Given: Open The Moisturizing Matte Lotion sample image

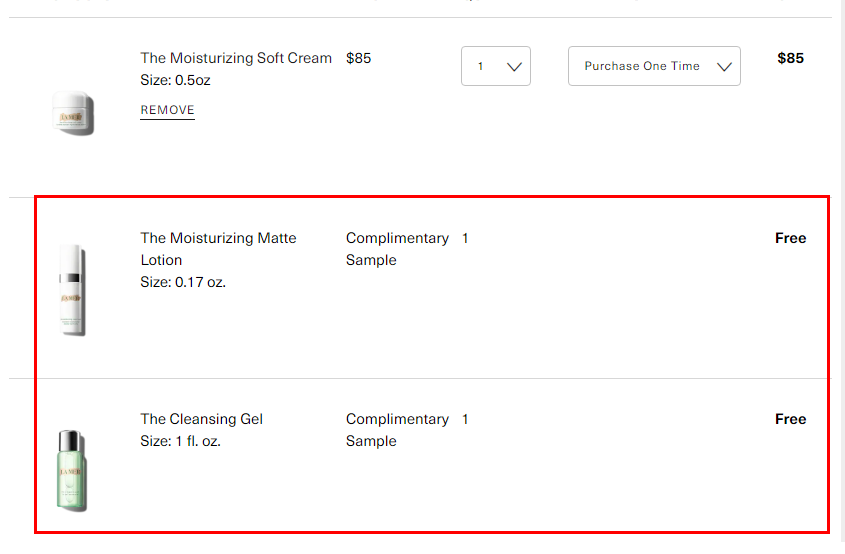Looking at the screenshot, I should click(72, 290).
